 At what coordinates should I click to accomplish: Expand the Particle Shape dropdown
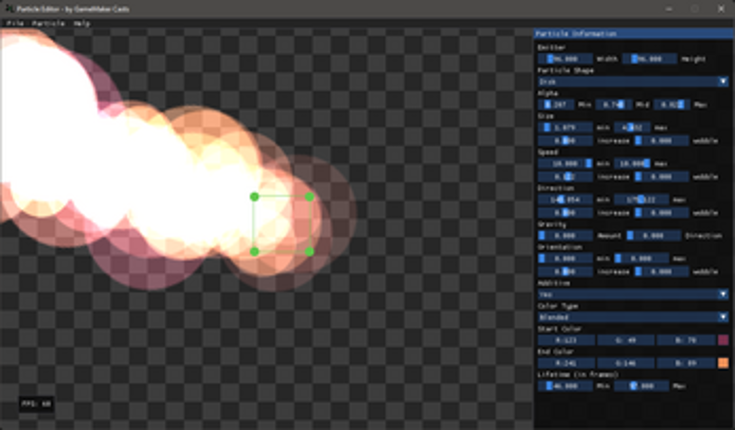(x=633, y=82)
